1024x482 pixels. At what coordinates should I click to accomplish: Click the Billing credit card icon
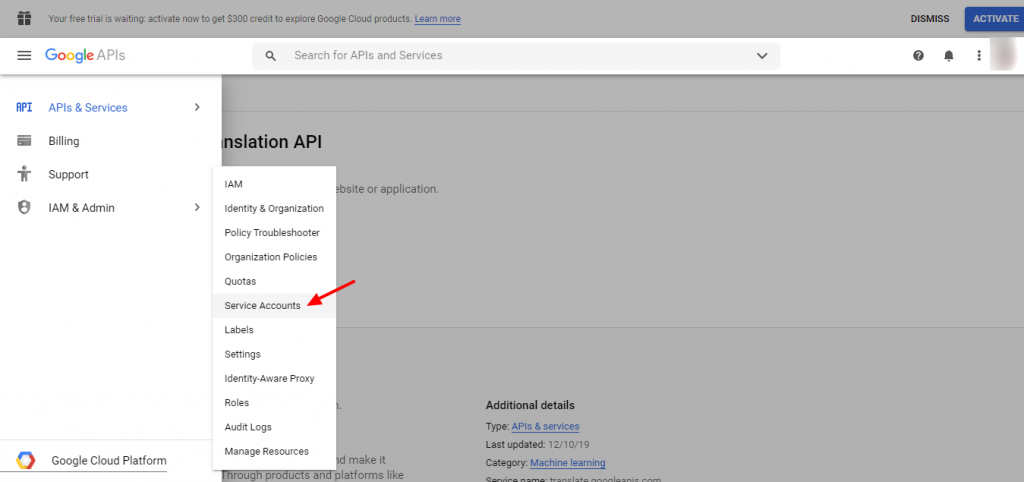[24, 140]
